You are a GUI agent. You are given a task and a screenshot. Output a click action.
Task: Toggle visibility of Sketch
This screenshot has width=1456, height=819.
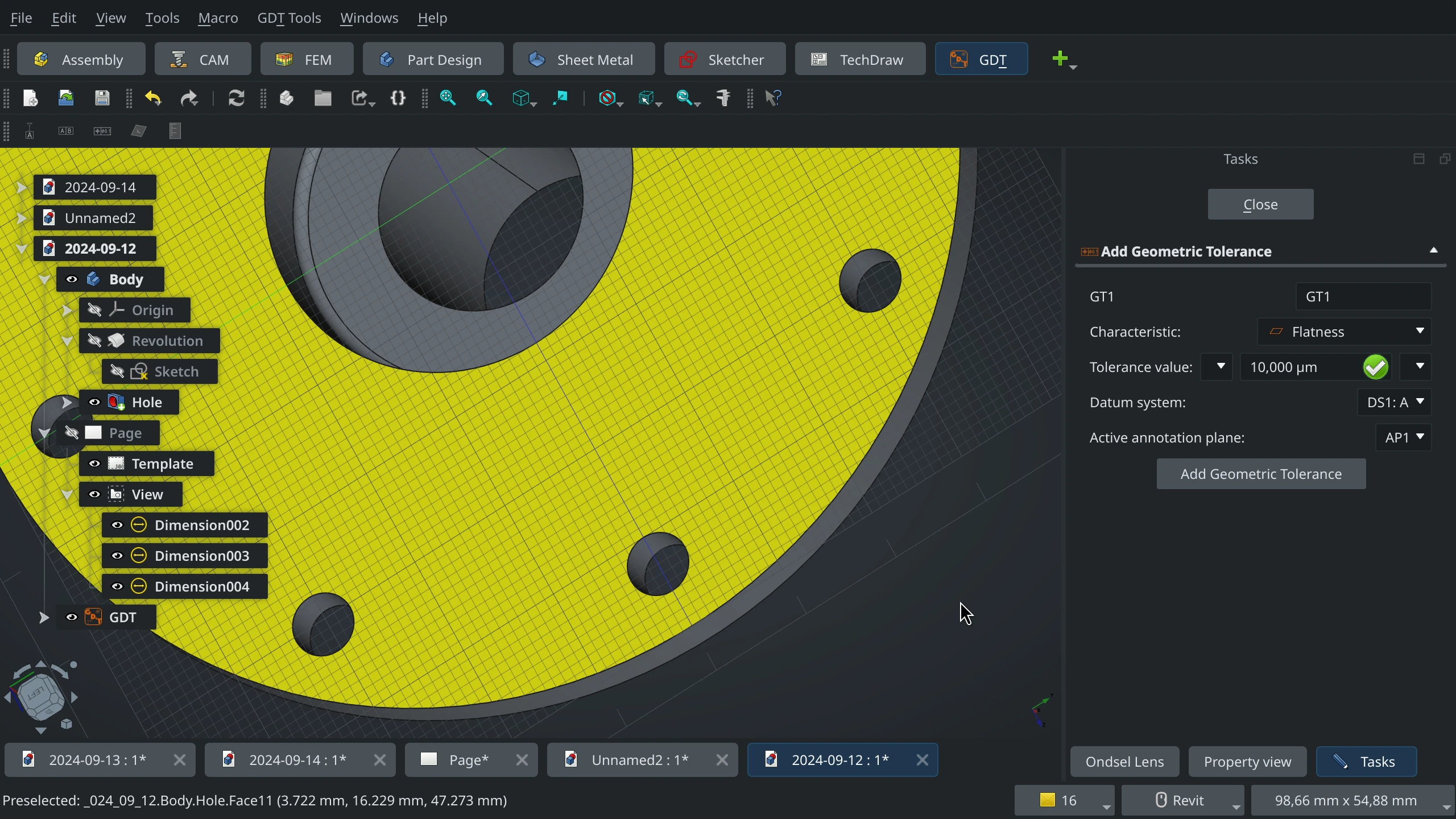[117, 371]
